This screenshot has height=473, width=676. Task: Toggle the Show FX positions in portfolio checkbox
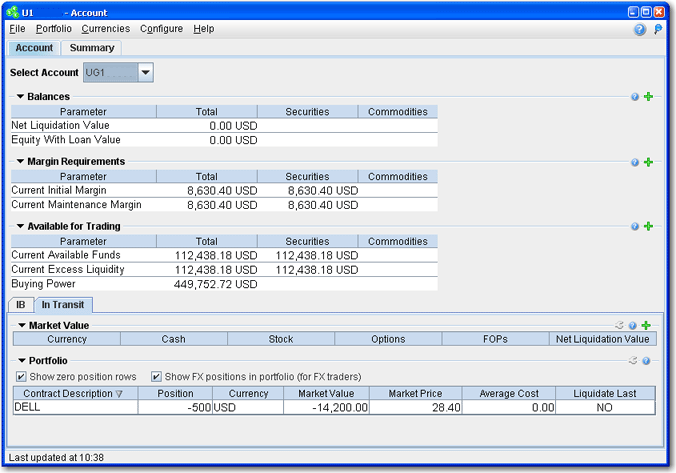[156, 377]
